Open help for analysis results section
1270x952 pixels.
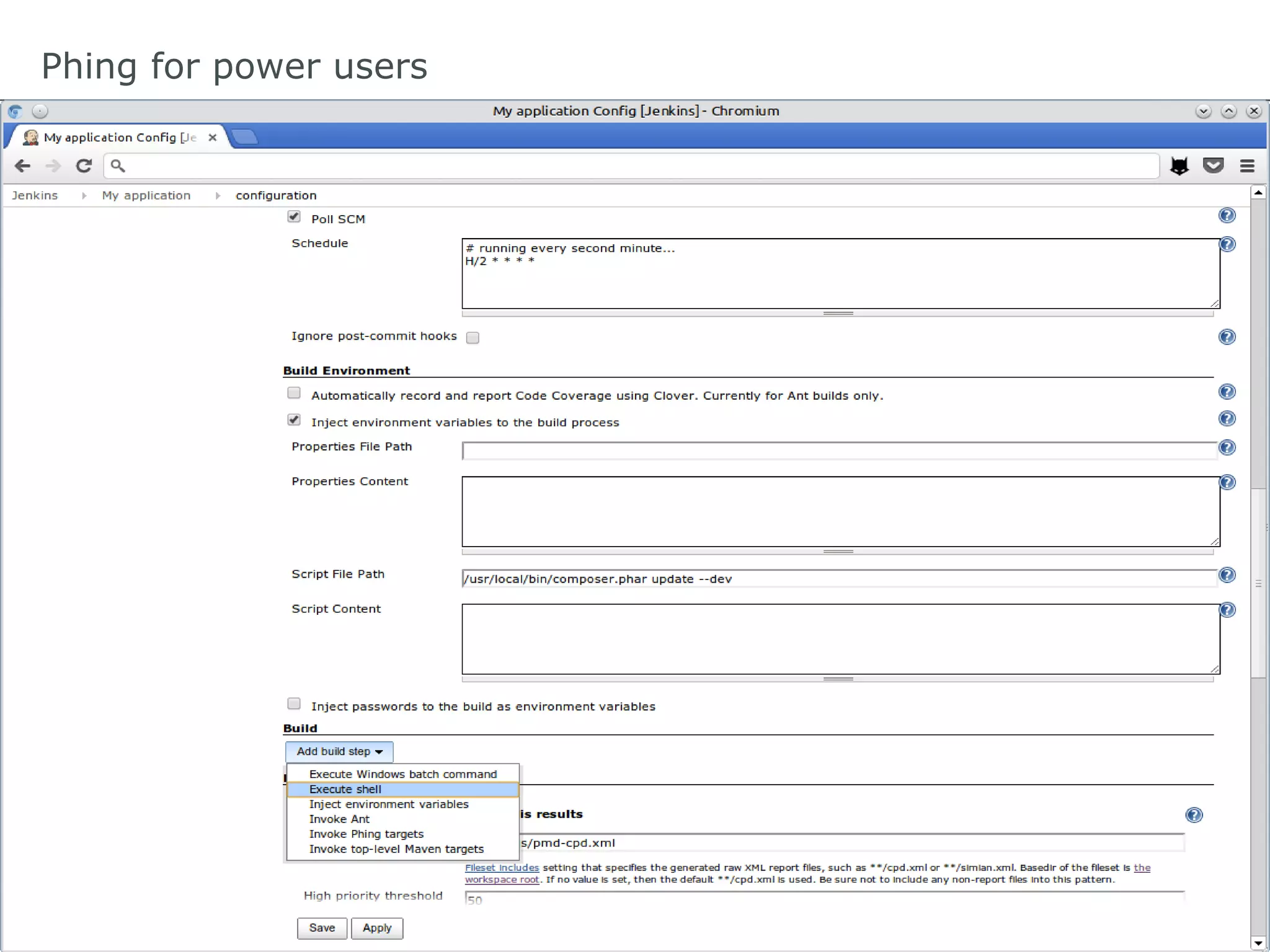pos(1194,815)
